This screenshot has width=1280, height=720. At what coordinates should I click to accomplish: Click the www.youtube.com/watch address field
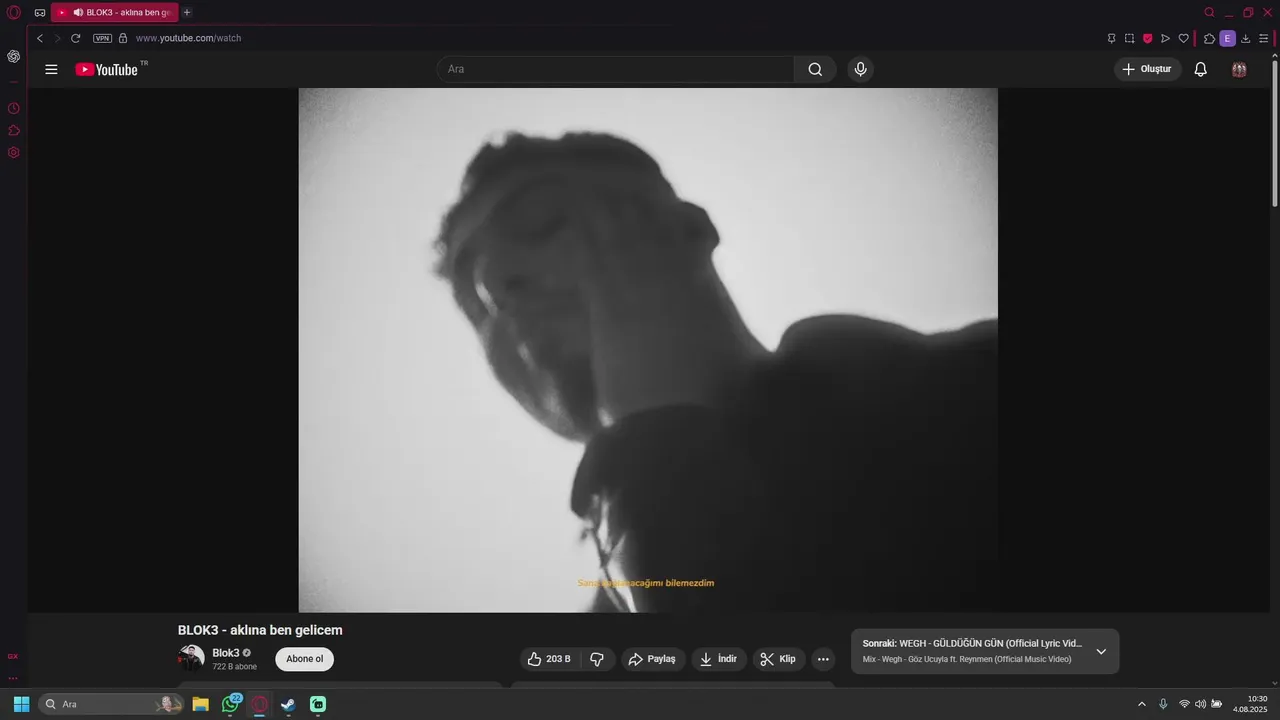pos(188,38)
